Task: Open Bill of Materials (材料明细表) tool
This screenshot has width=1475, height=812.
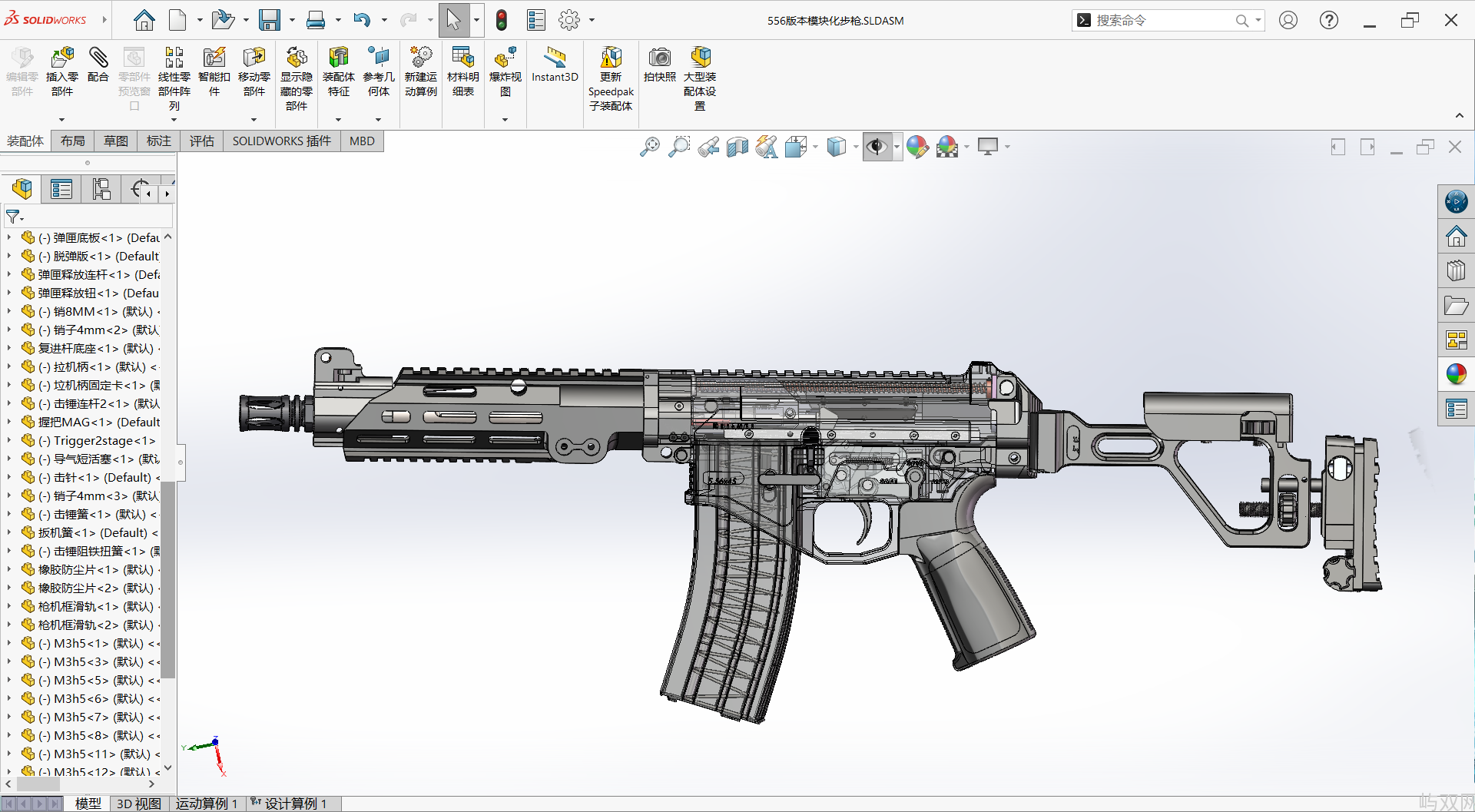Action: tap(462, 58)
